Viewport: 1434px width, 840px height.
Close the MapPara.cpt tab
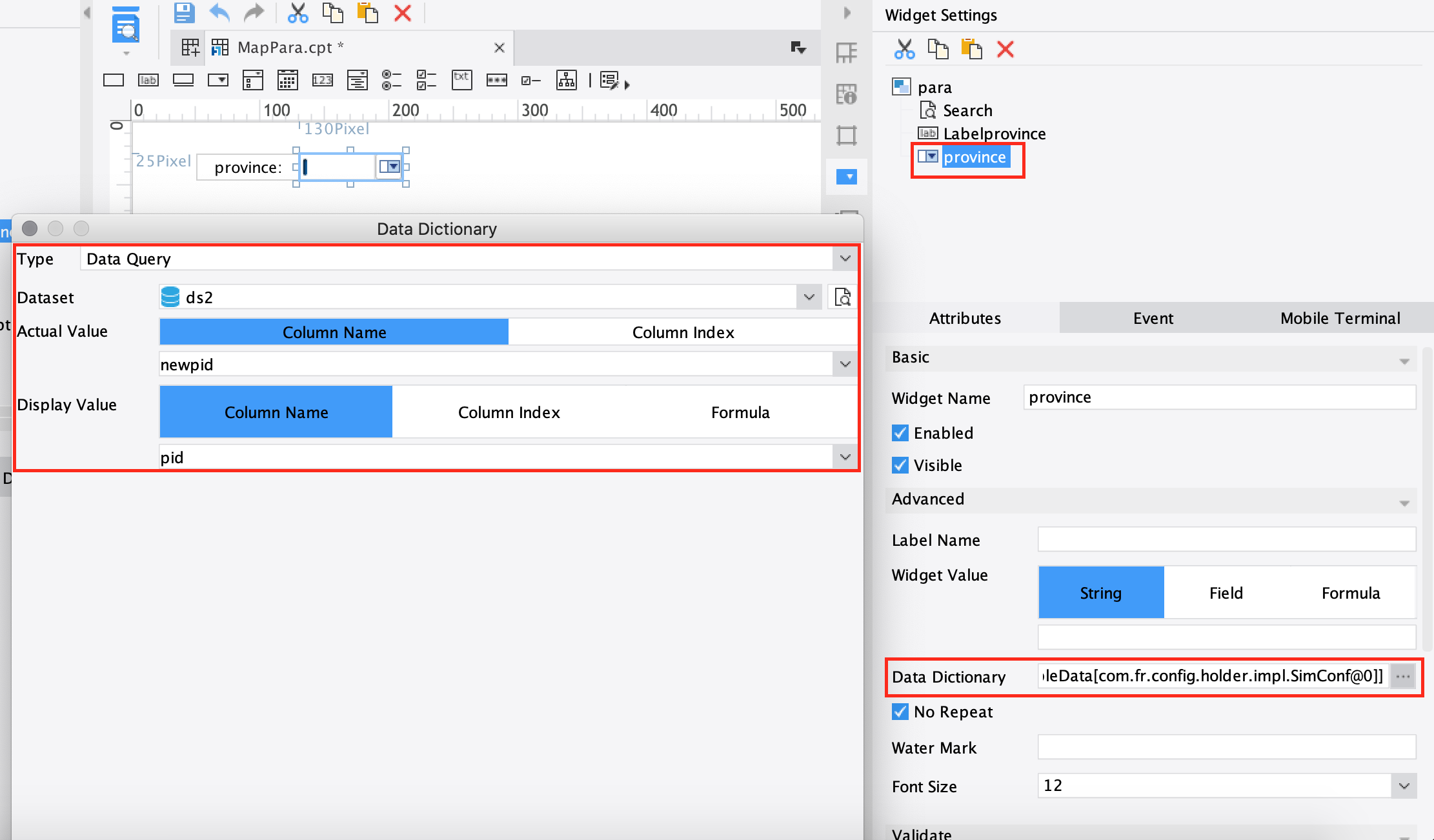pyautogui.click(x=499, y=47)
